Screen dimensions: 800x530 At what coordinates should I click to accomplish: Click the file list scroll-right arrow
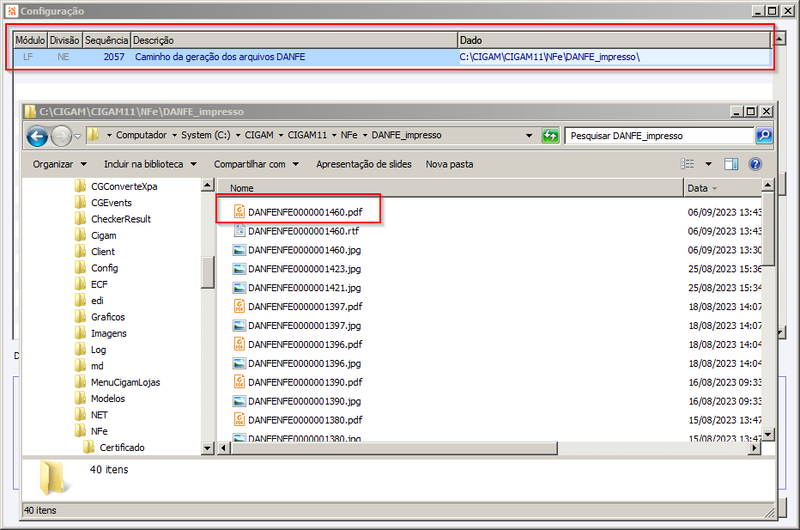click(755, 448)
